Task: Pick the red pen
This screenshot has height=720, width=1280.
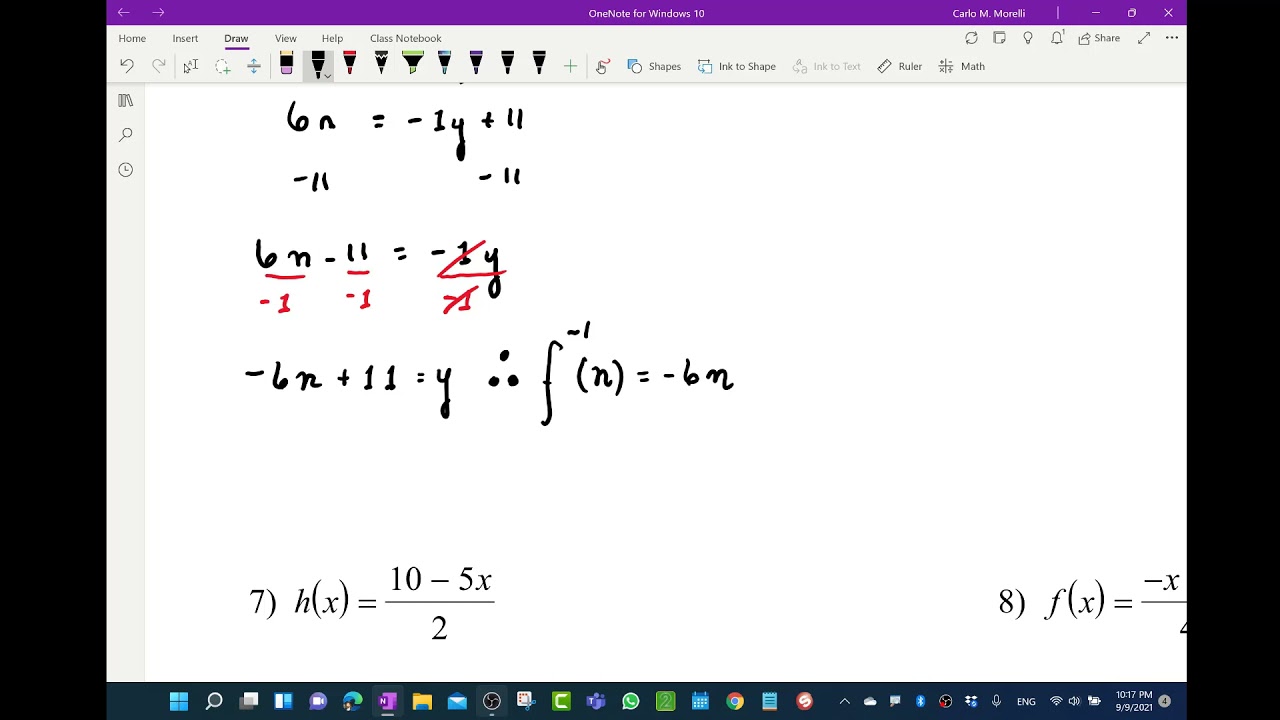Action: pos(350,65)
